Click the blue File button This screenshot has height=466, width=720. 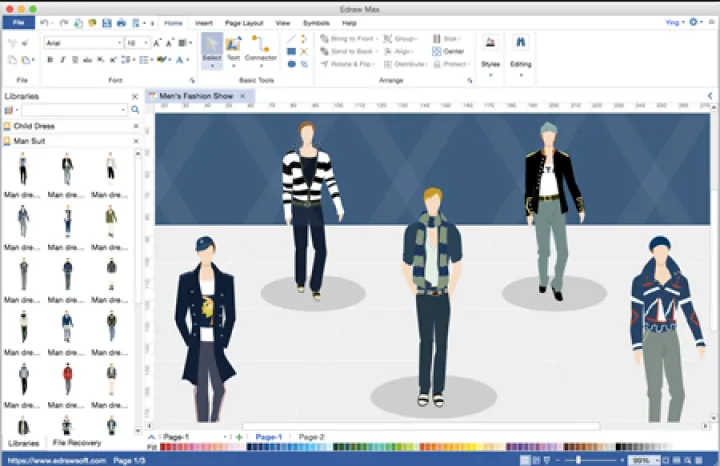point(17,22)
